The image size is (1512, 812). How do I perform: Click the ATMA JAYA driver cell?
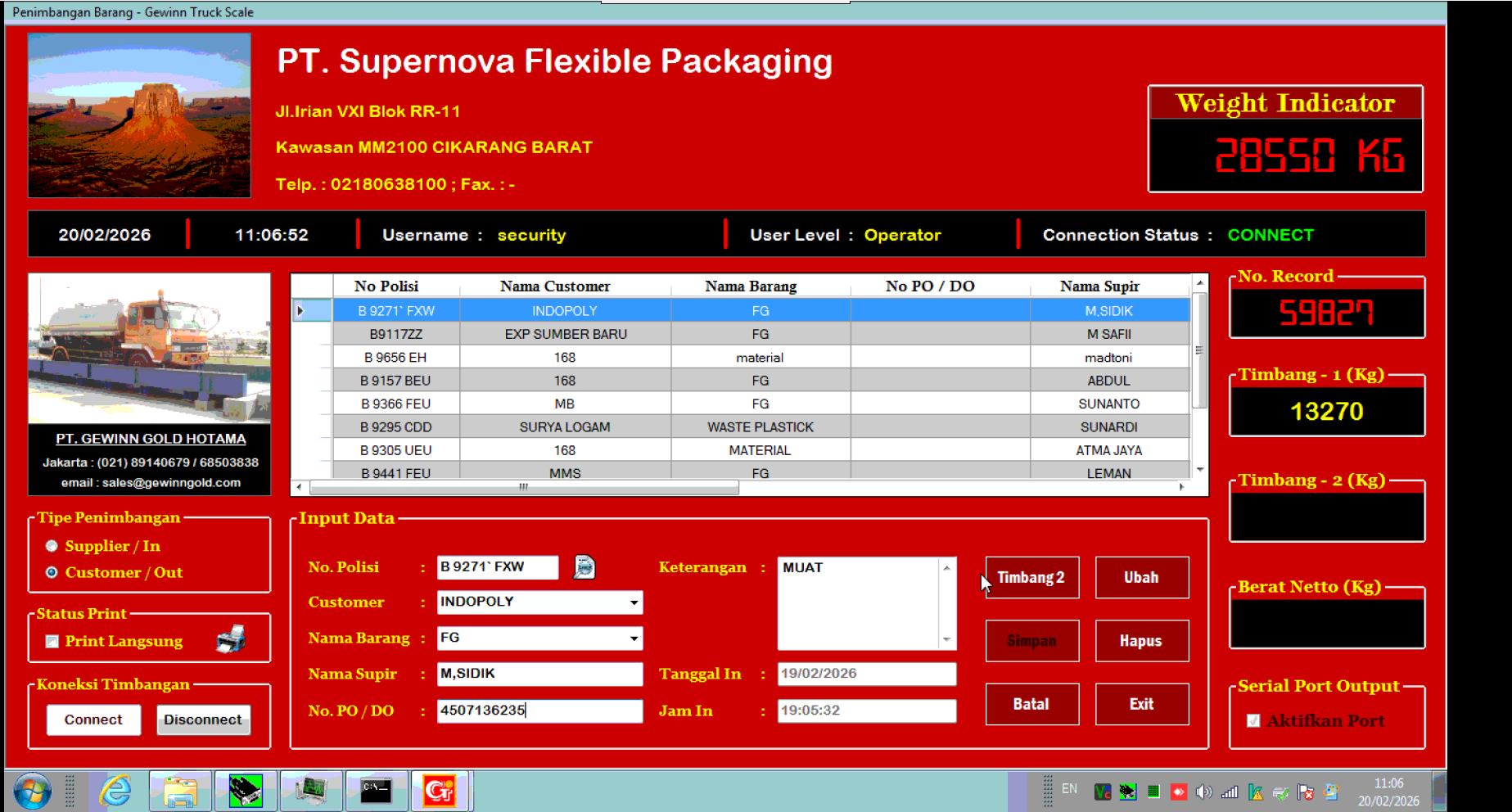pos(1109,450)
